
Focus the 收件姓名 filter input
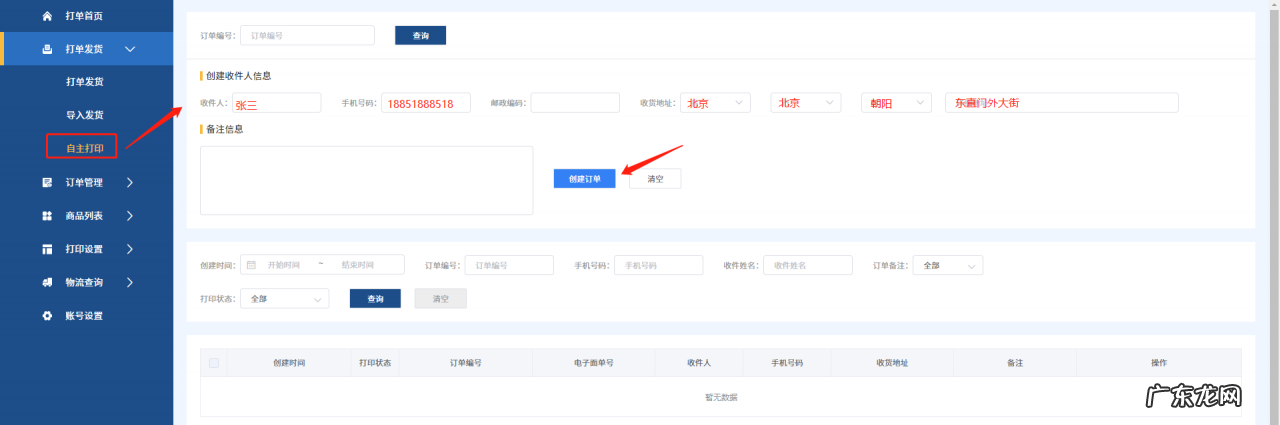tap(808, 265)
